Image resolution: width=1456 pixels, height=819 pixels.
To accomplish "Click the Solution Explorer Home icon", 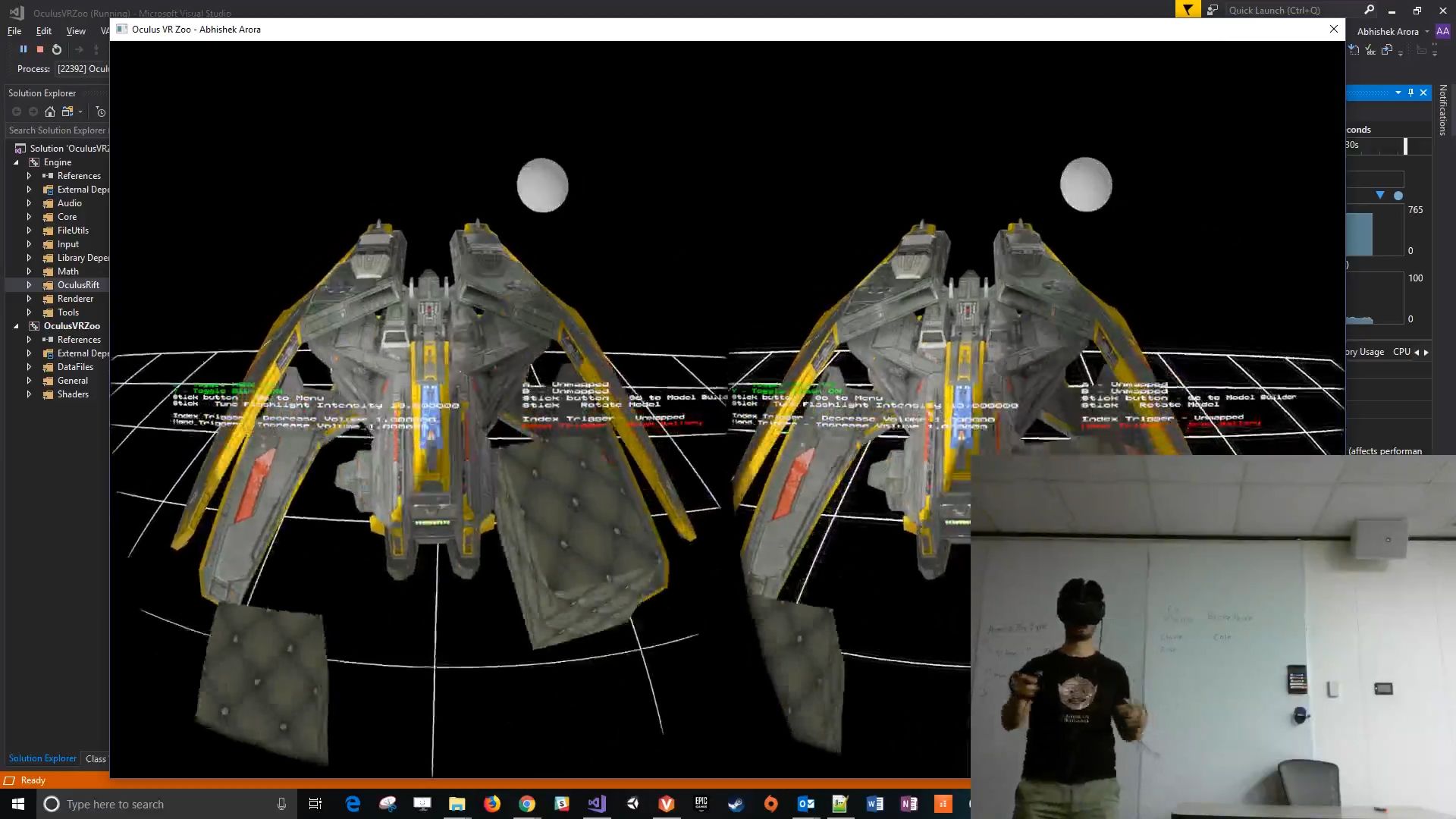I will (50, 111).
